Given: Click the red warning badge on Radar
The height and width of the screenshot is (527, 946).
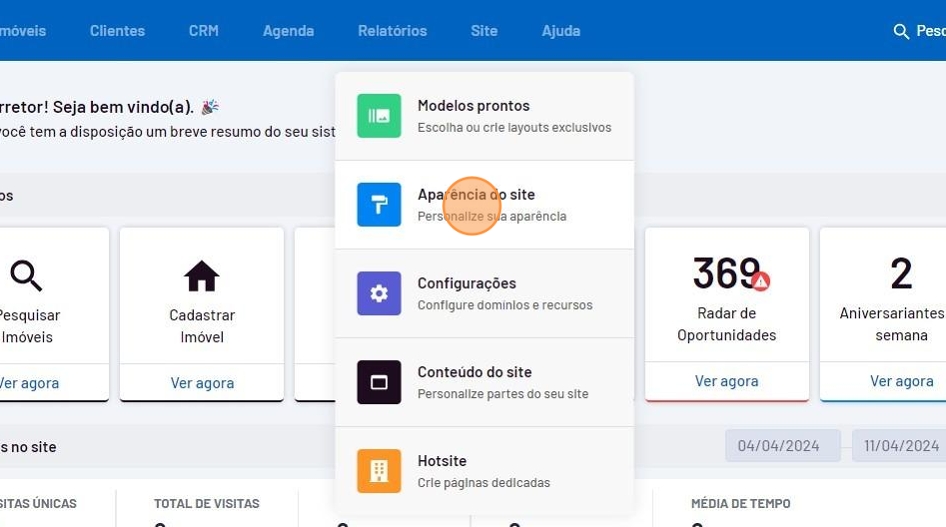Looking at the screenshot, I should (760, 281).
